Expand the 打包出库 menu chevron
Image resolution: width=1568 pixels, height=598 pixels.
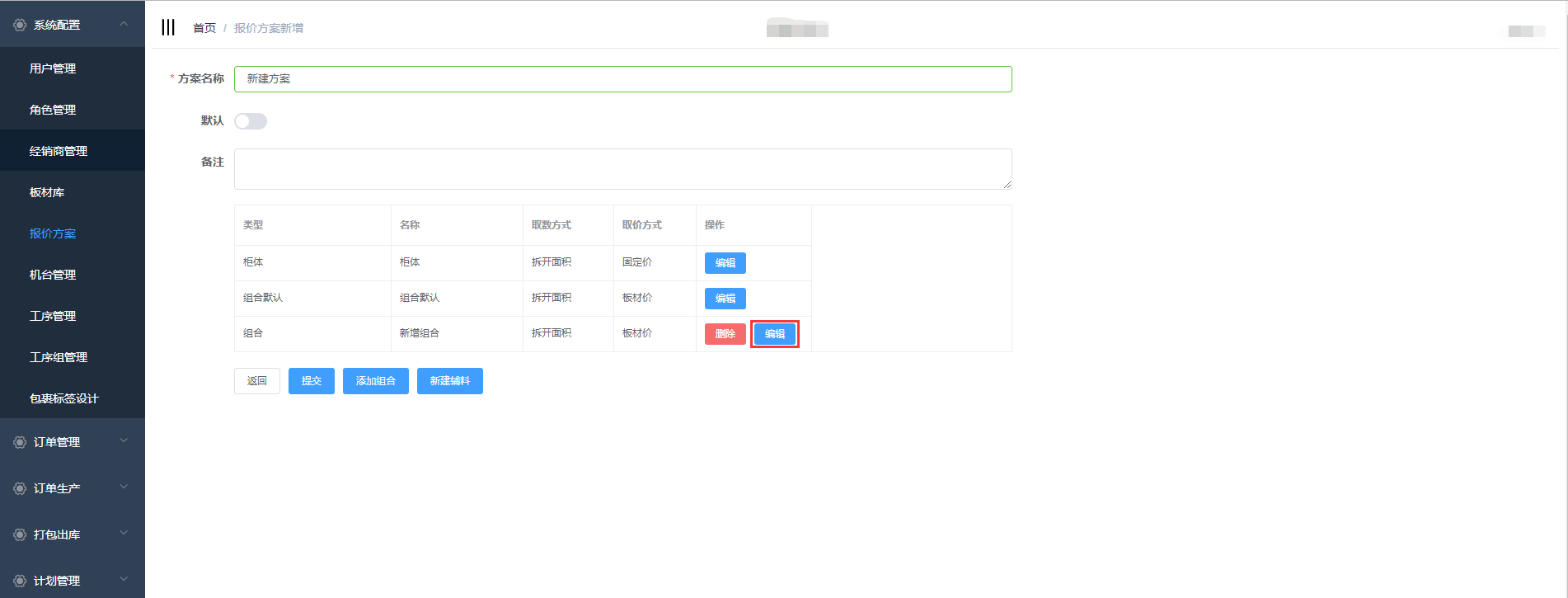(x=124, y=534)
